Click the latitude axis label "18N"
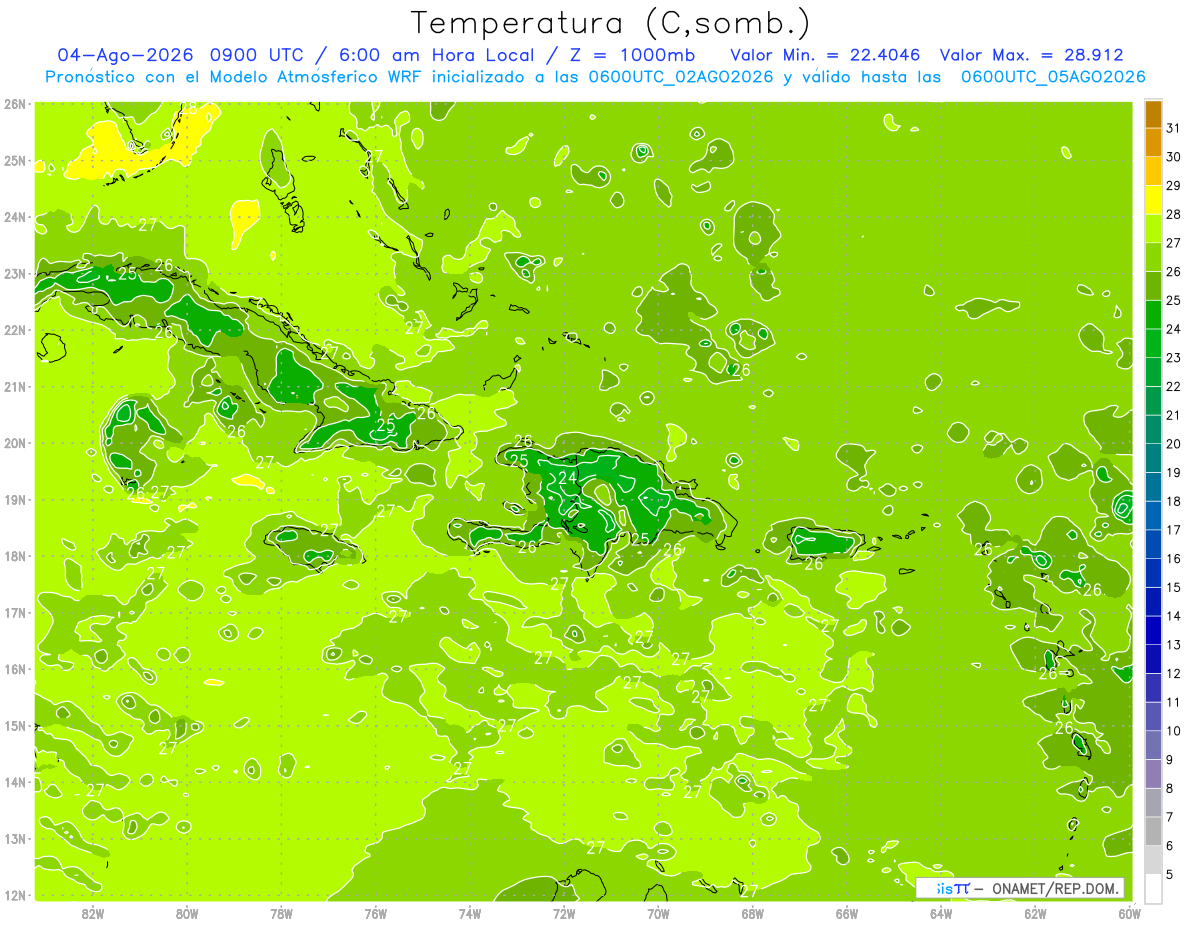This screenshot has height=927, width=1200. tap(15, 556)
